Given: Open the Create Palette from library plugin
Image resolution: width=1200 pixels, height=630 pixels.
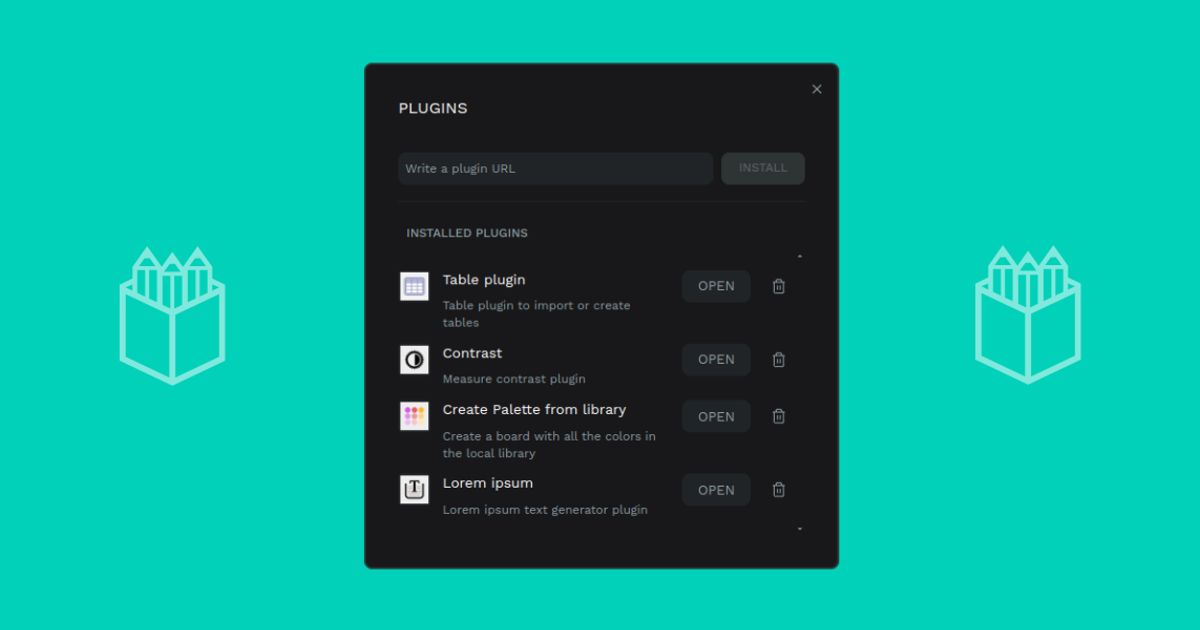Looking at the screenshot, I should [x=716, y=417].
